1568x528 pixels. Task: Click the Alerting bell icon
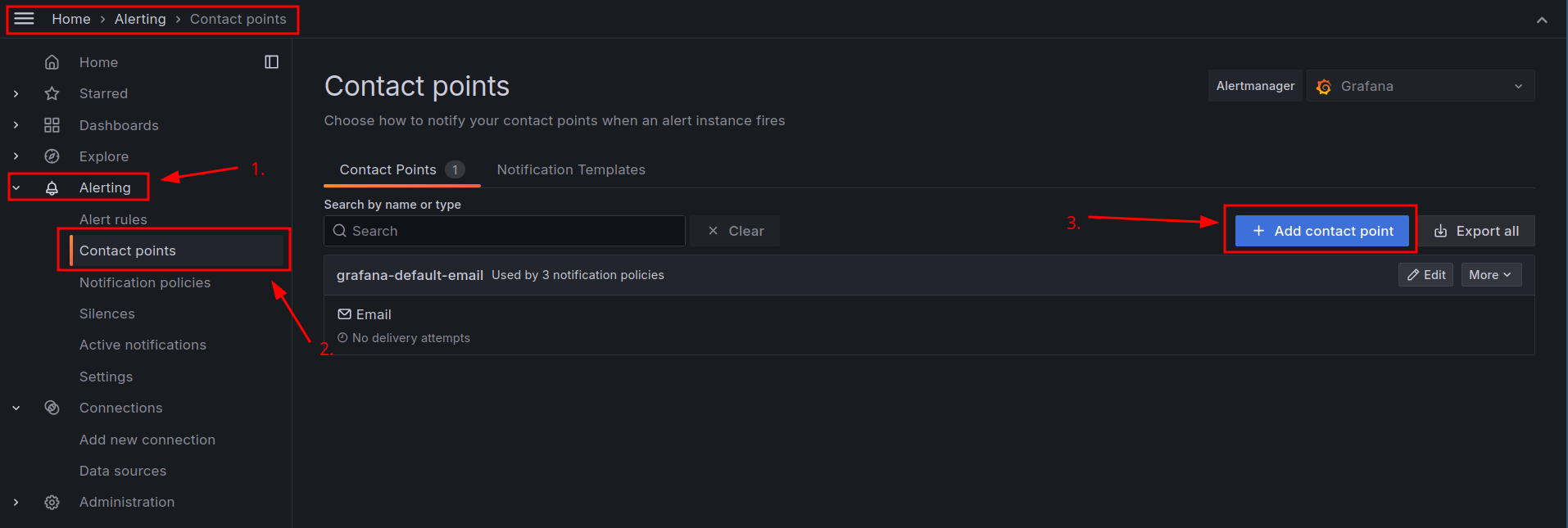pos(52,187)
